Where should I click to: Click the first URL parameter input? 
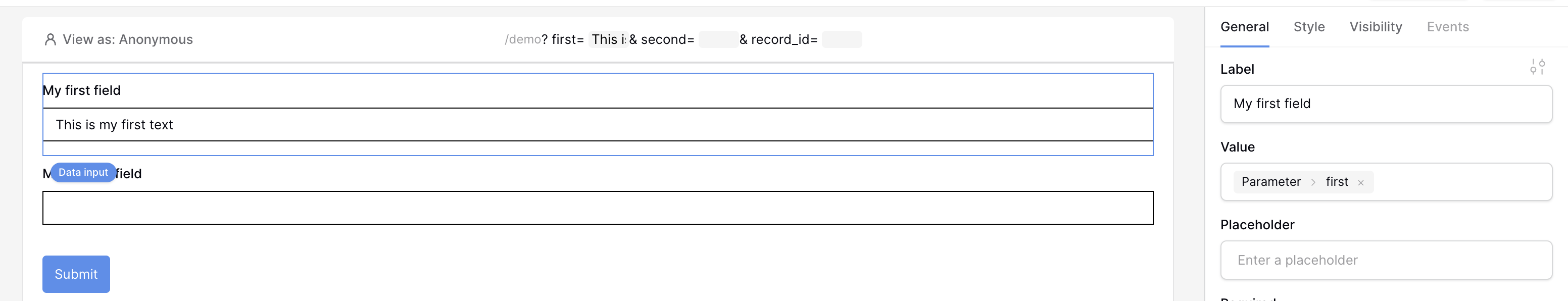[608, 39]
